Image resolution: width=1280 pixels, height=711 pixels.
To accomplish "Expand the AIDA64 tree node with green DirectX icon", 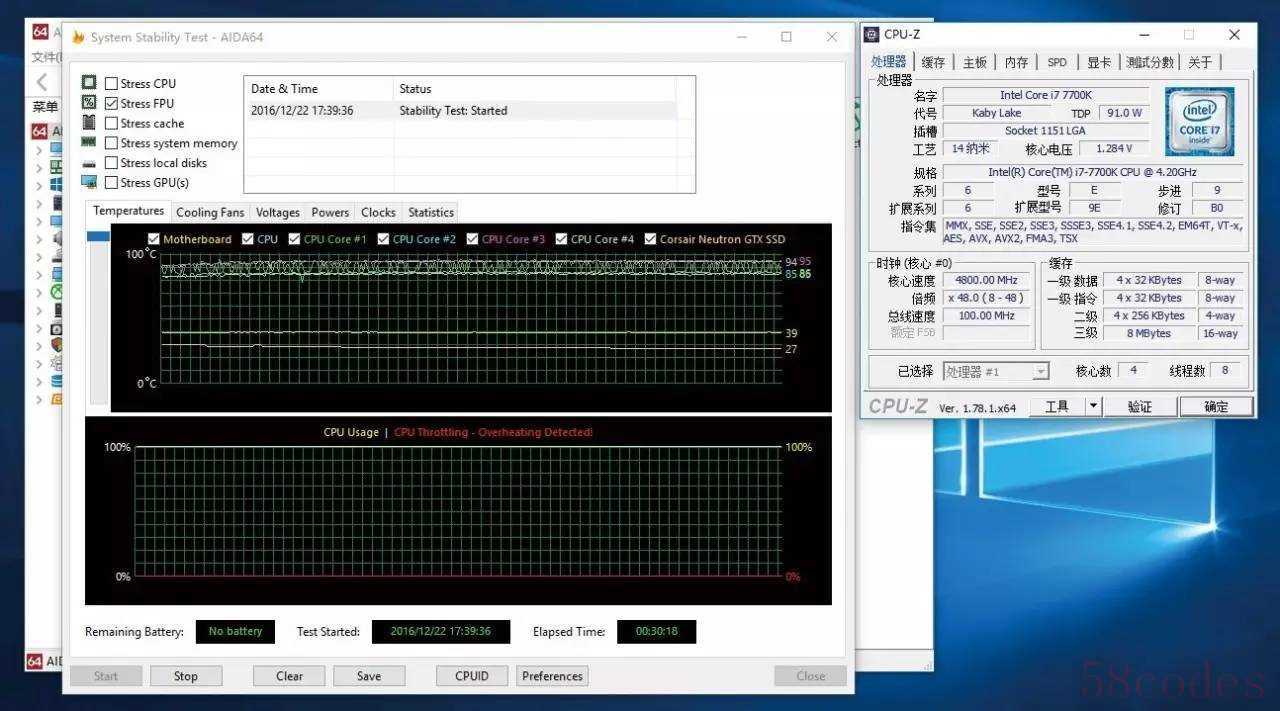I will tap(39, 292).
